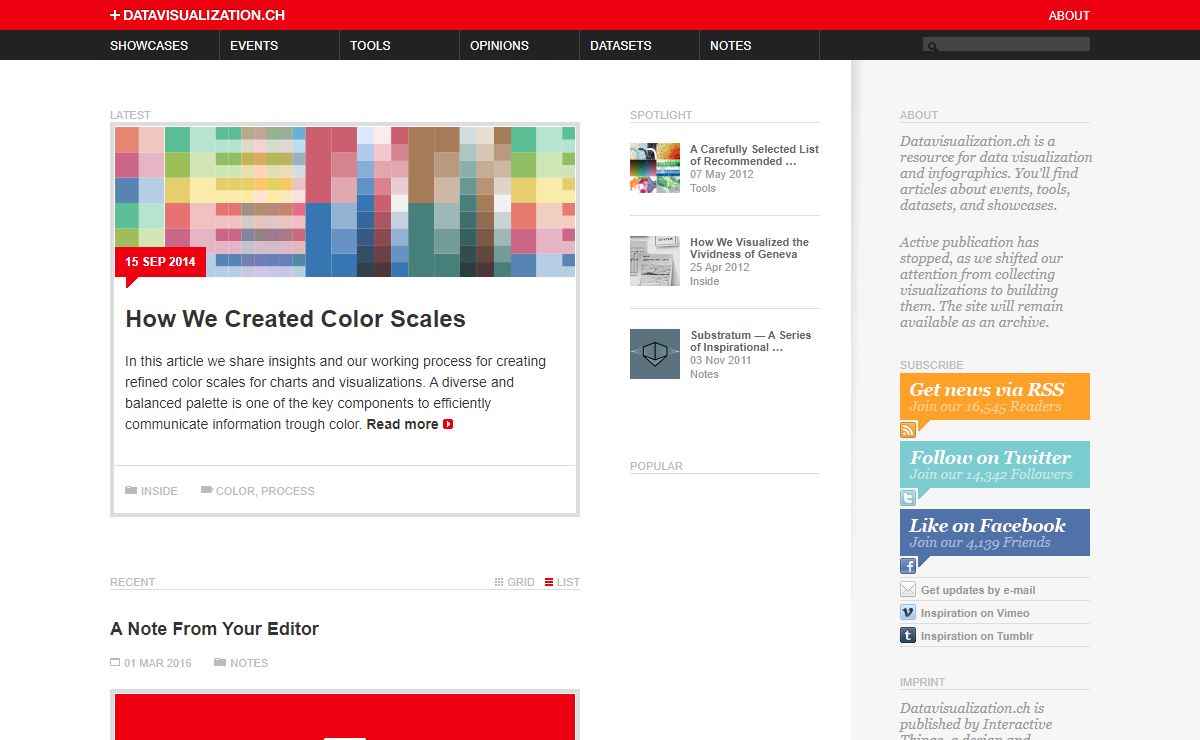This screenshot has width=1200, height=740.
Task: Open the Events menu
Action: tap(254, 45)
